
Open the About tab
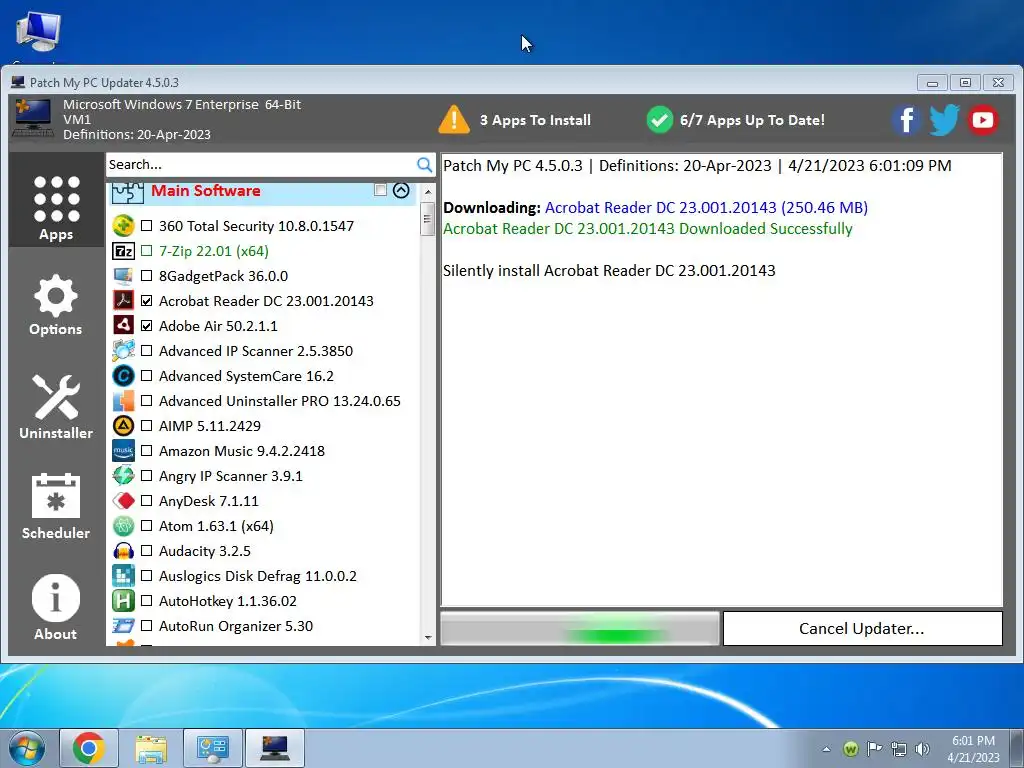point(56,608)
